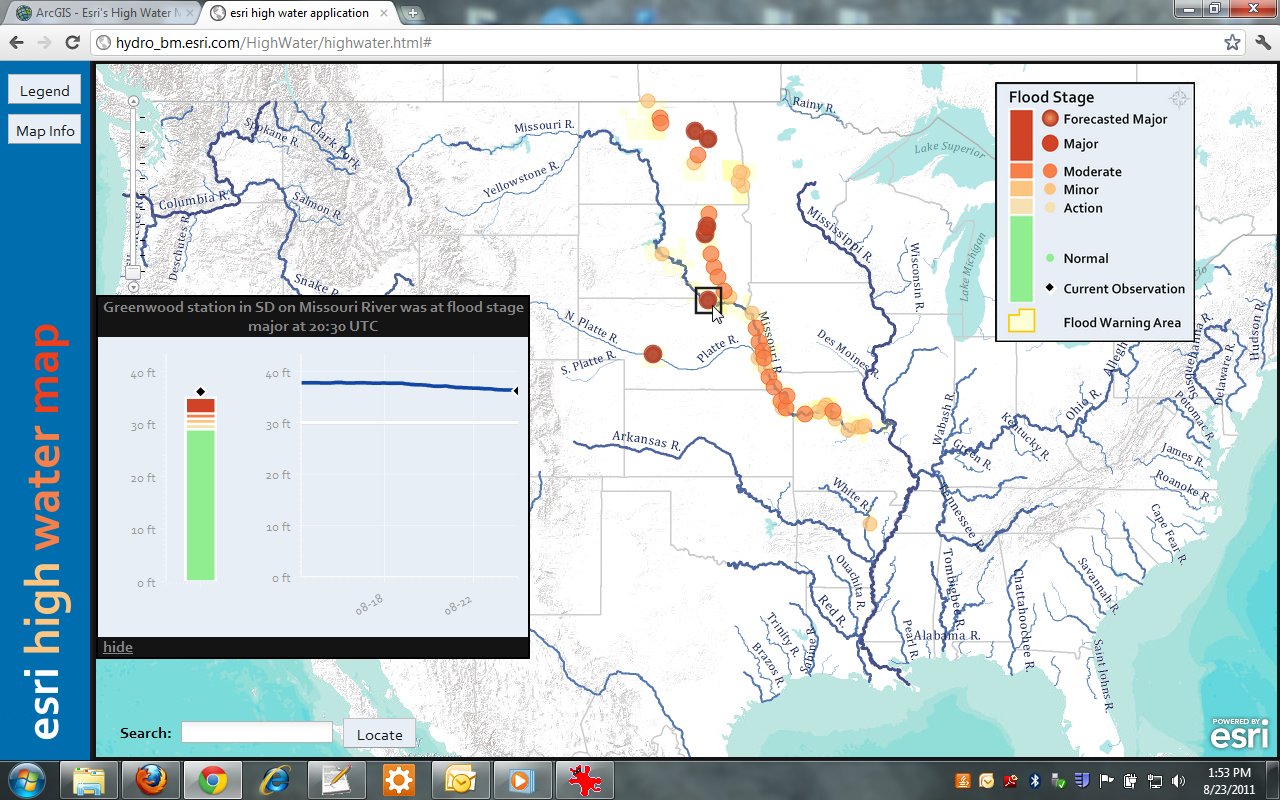
Task: Click the Minor legend symbol
Action: pos(1050,189)
